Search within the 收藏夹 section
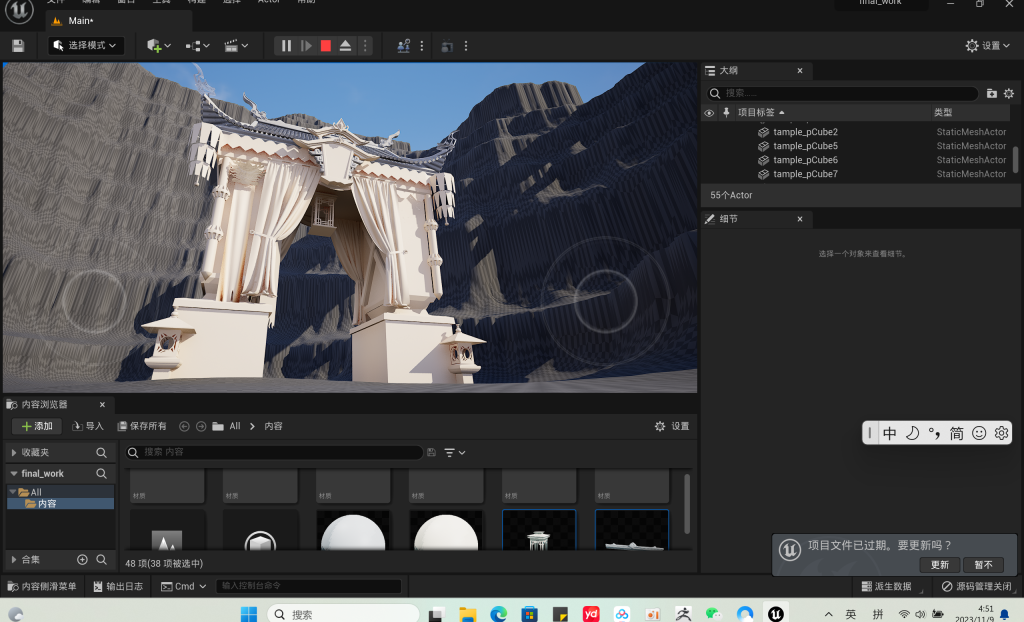The width and height of the screenshot is (1024, 622). tap(101, 452)
